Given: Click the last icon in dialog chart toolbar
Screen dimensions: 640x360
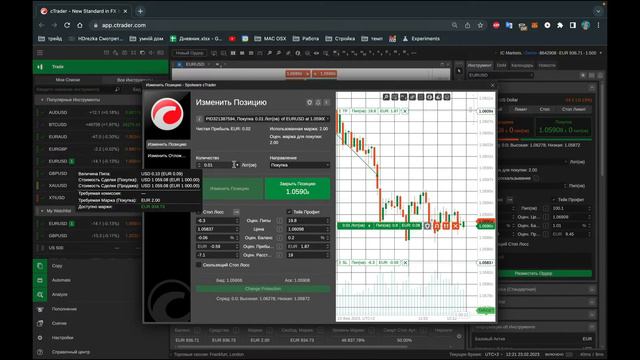Looking at the screenshot, I should (447, 97).
